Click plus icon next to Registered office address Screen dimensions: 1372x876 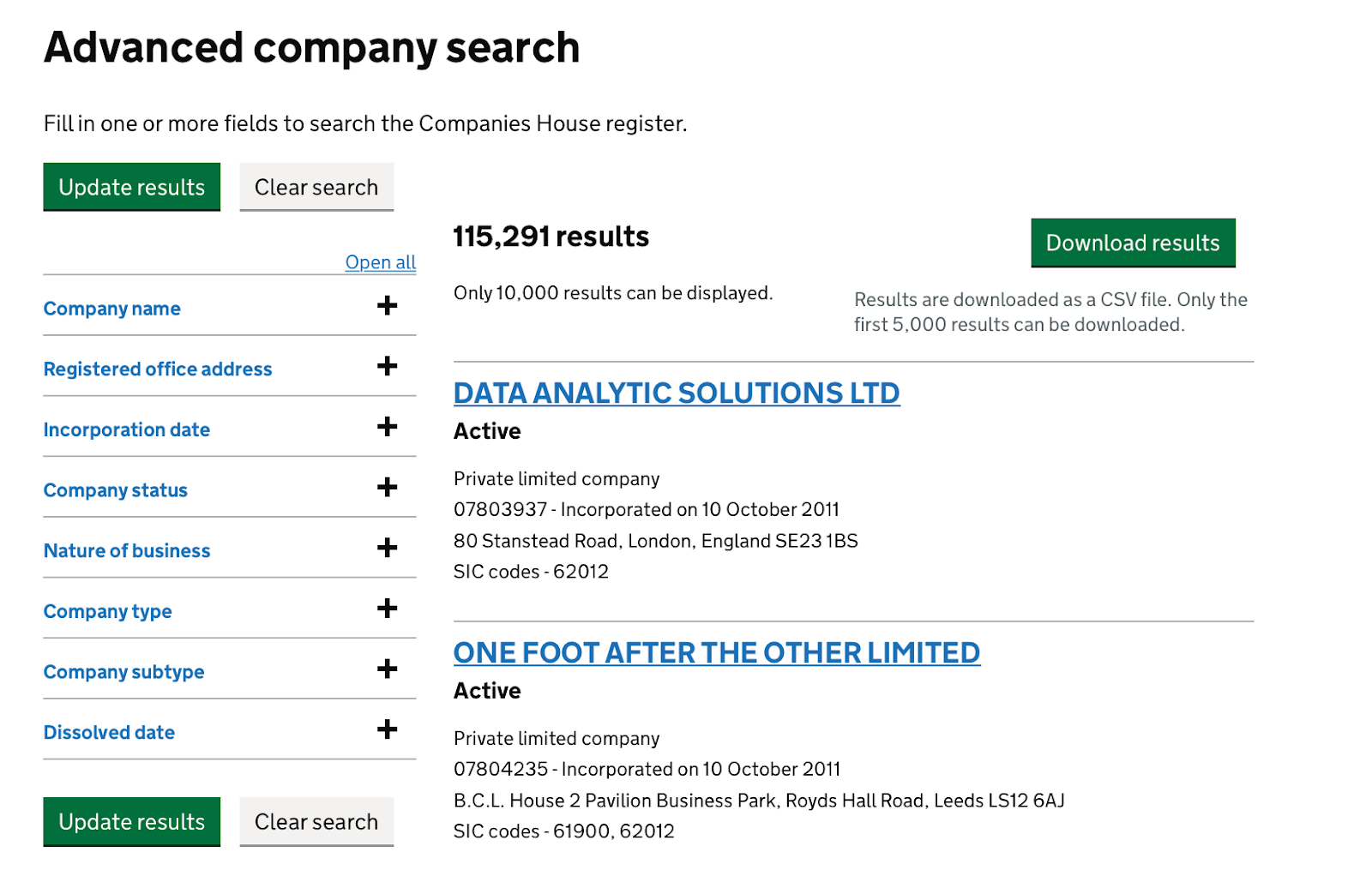(x=387, y=367)
